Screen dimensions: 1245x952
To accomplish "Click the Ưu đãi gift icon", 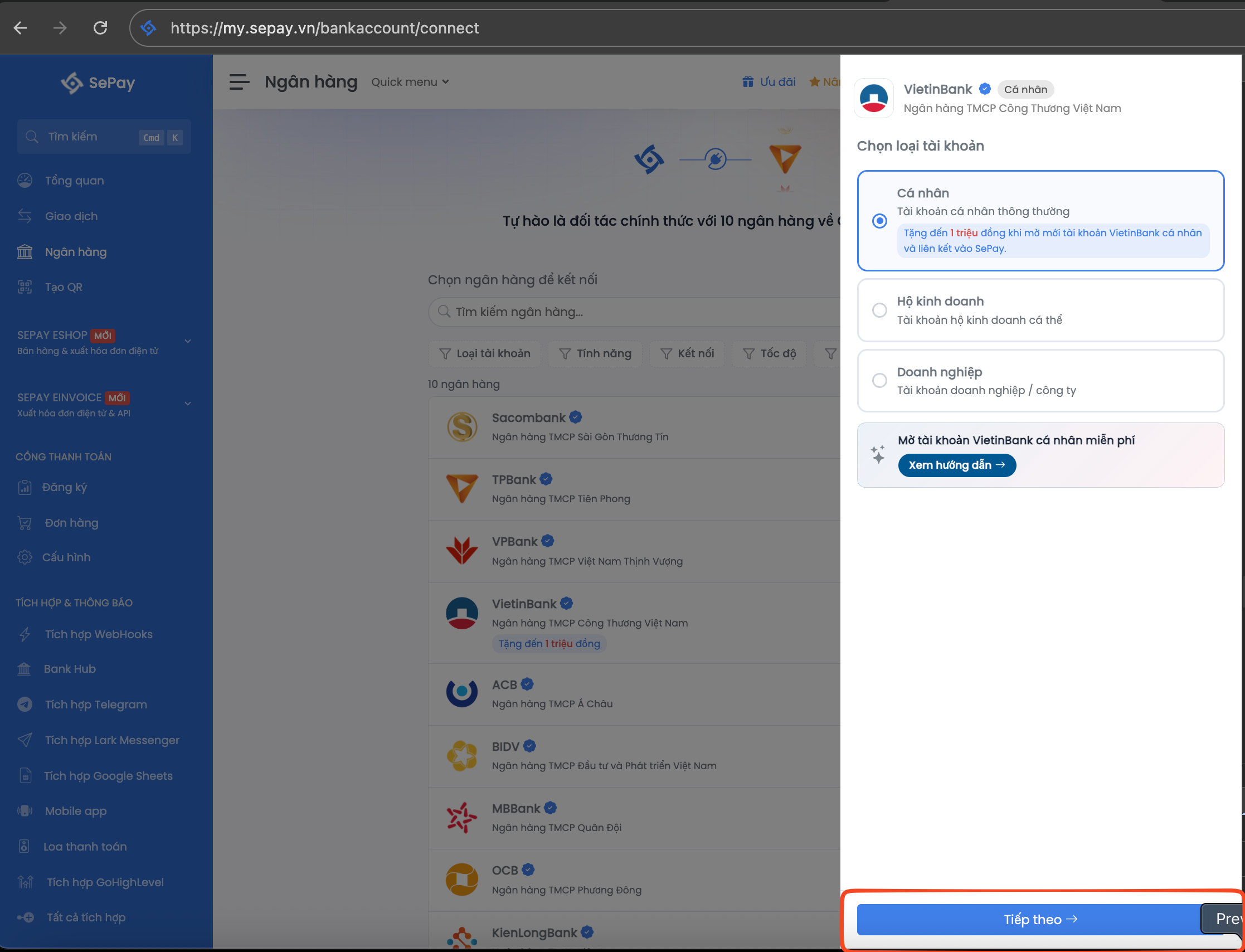I will point(748,82).
